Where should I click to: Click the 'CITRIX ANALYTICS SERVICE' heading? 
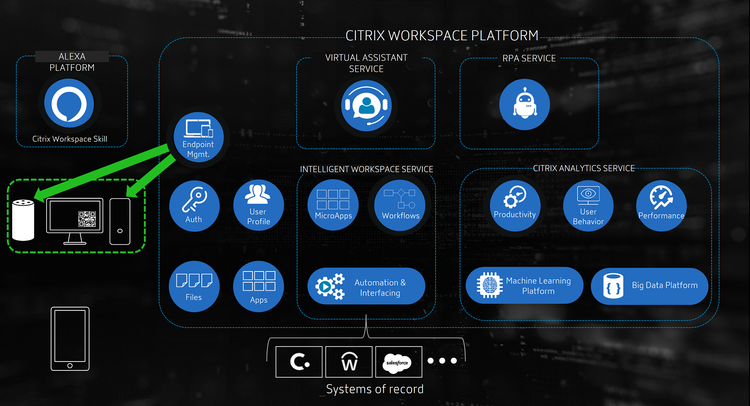584,168
